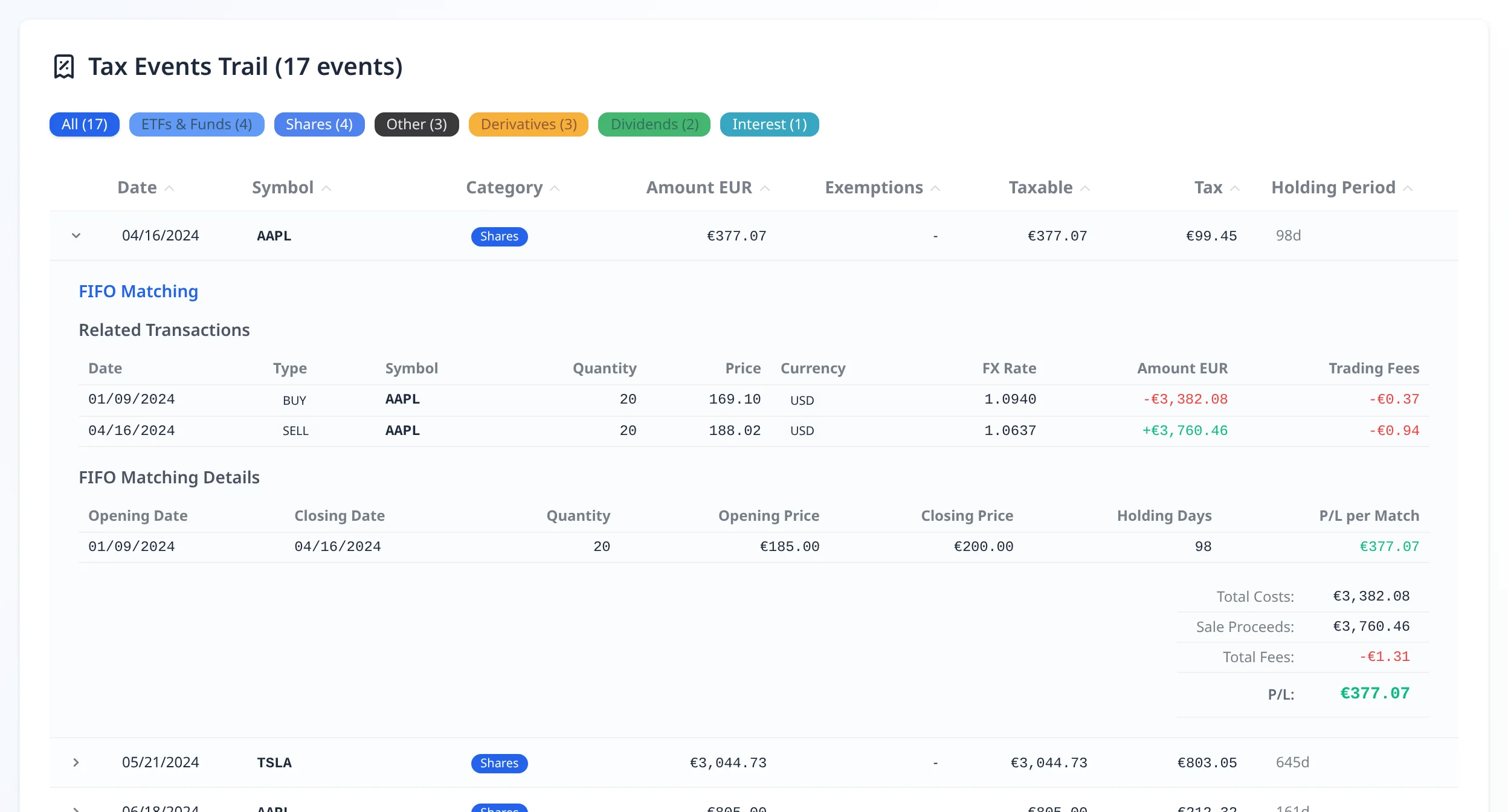Sort the Amount EUR column via arrow
This screenshot has height=812, width=1508.
pyautogui.click(x=765, y=188)
